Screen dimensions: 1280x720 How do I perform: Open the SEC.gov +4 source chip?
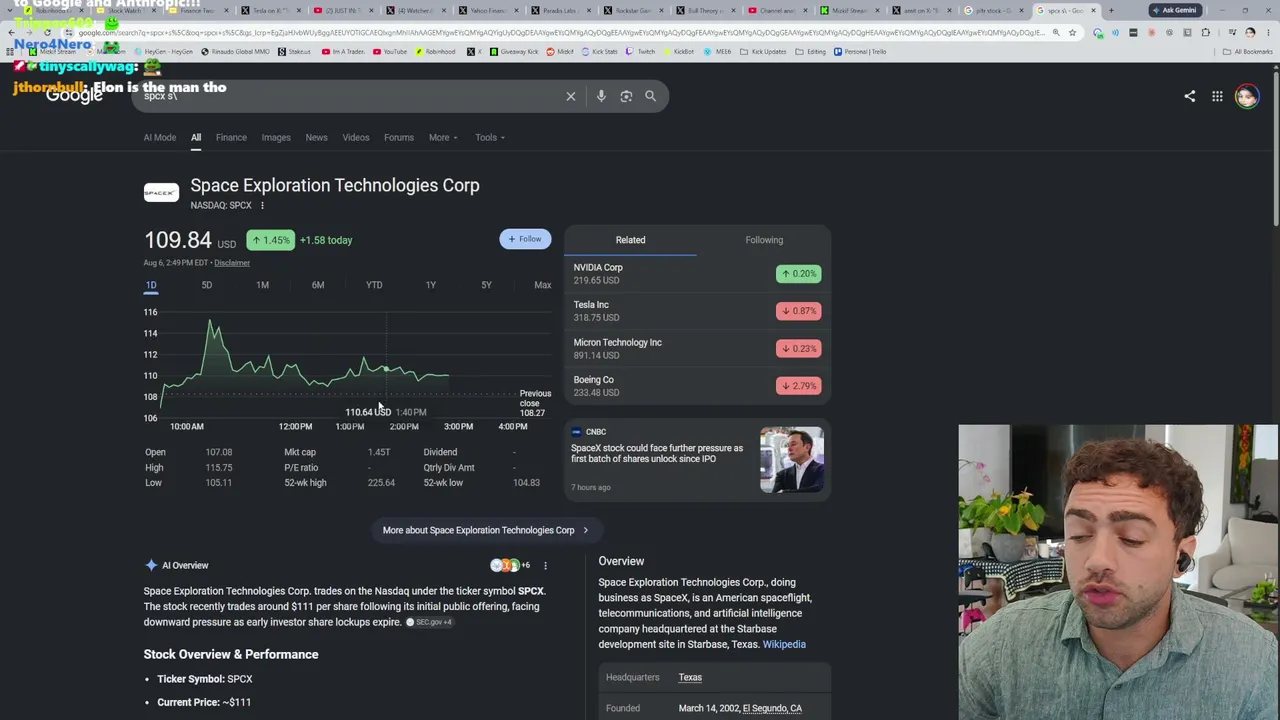[430, 622]
